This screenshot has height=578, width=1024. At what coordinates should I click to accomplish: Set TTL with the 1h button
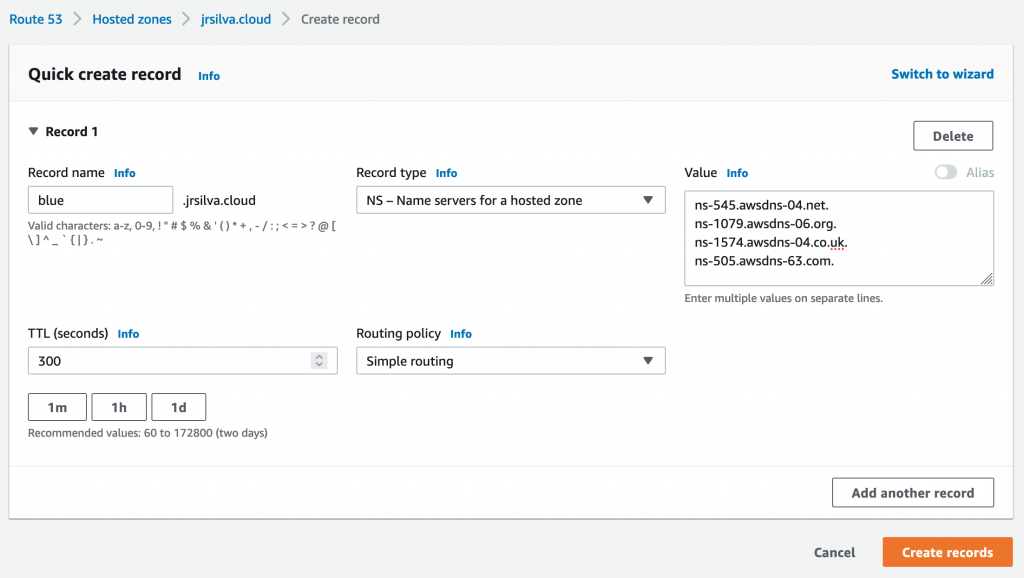coord(119,407)
